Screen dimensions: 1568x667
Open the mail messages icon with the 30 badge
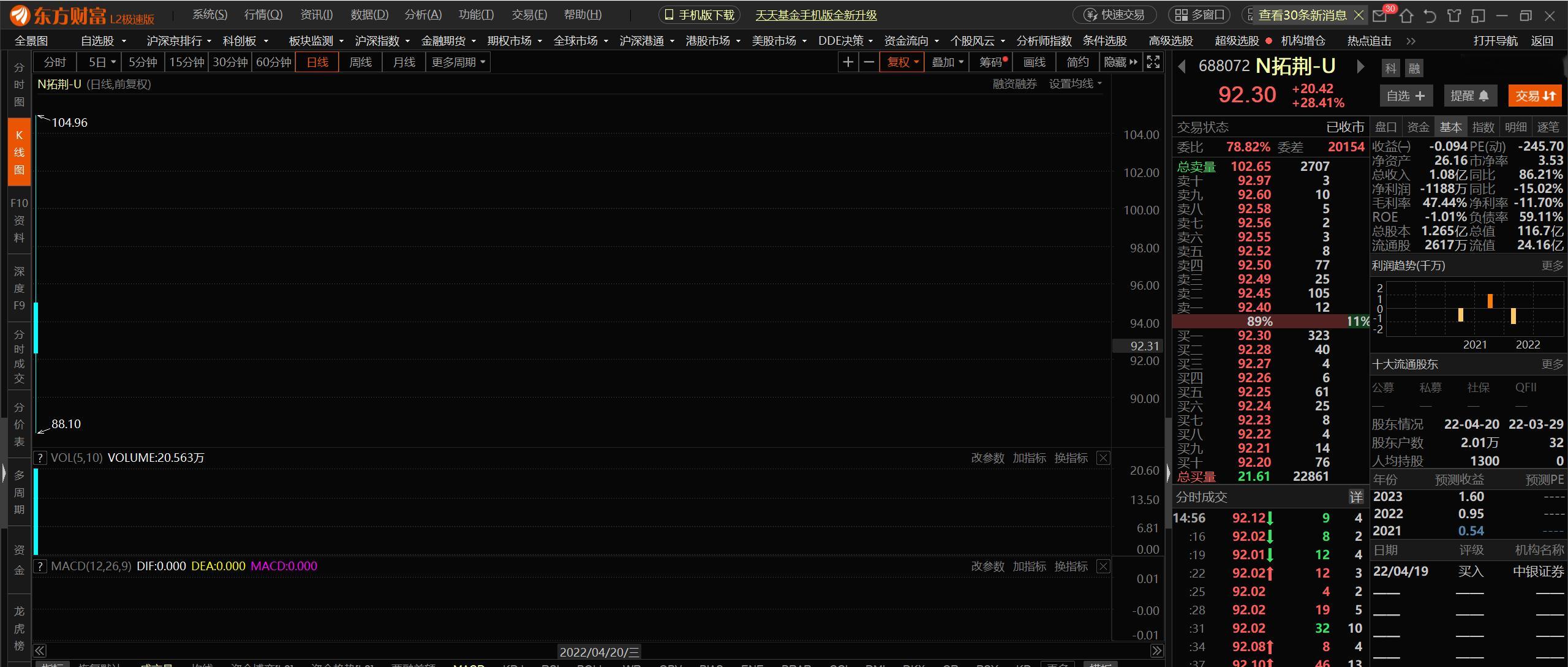(x=1379, y=15)
